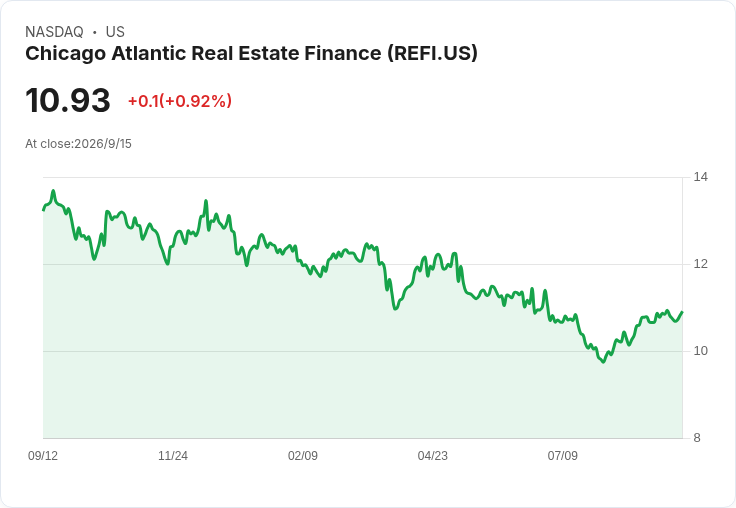This screenshot has width=736, height=508.
Task: Click the 02/09 x-axis date label
Action: (303, 455)
